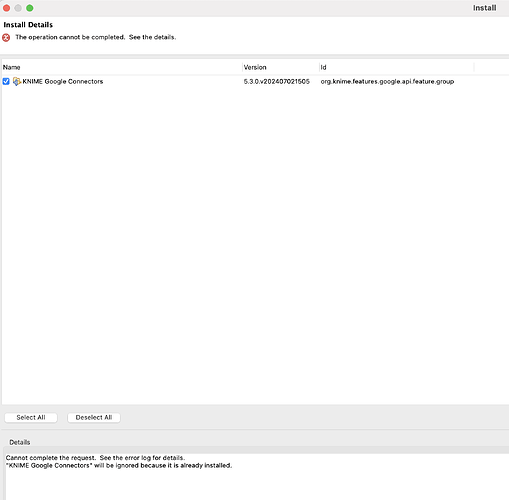The image size is (509, 500).
Task: Click the Details section label
Action: (20, 442)
